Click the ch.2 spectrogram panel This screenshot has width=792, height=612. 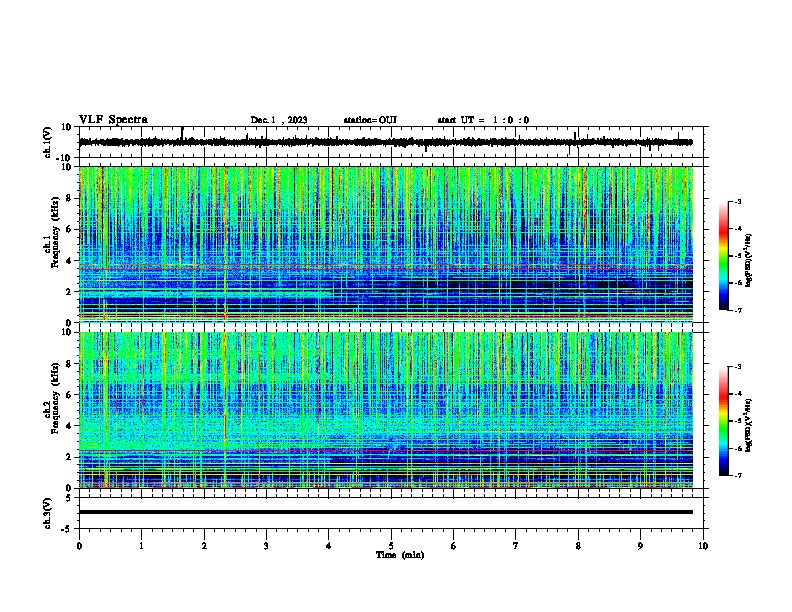[386, 410]
